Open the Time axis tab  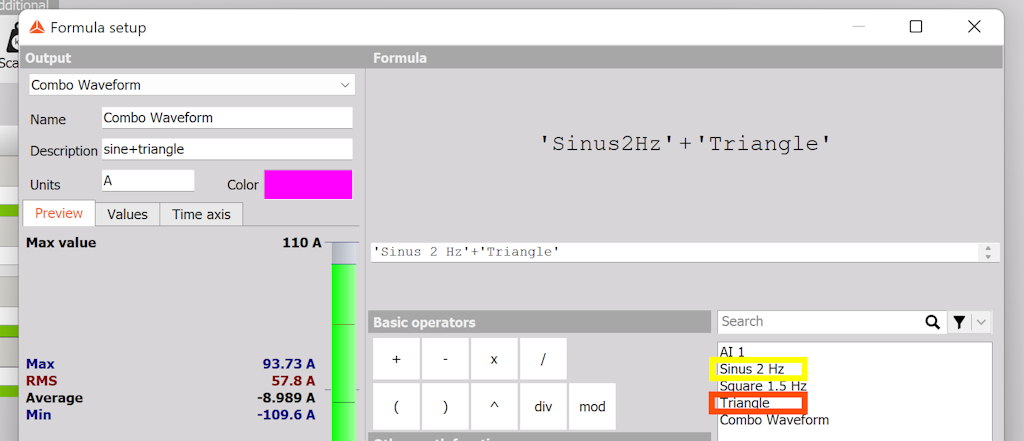coord(201,214)
